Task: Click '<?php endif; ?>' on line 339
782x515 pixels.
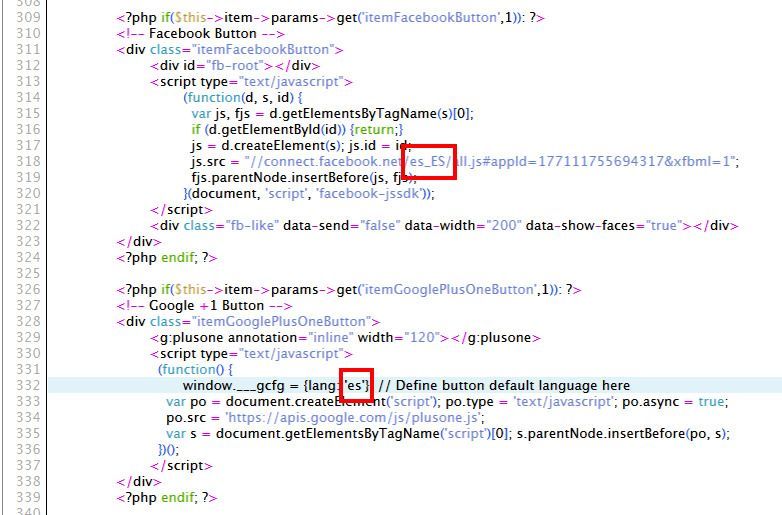Action: tap(167, 498)
